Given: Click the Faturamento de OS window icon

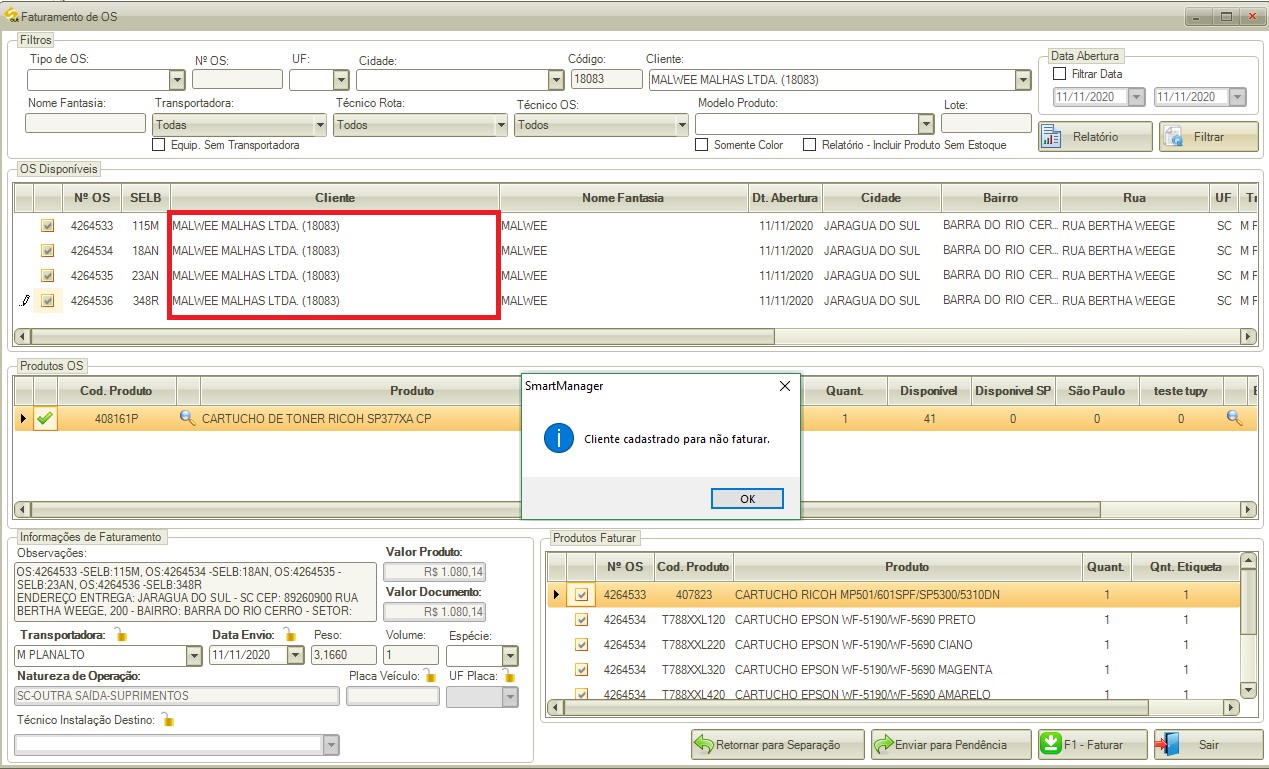Looking at the screenshot, I should 12,15.
